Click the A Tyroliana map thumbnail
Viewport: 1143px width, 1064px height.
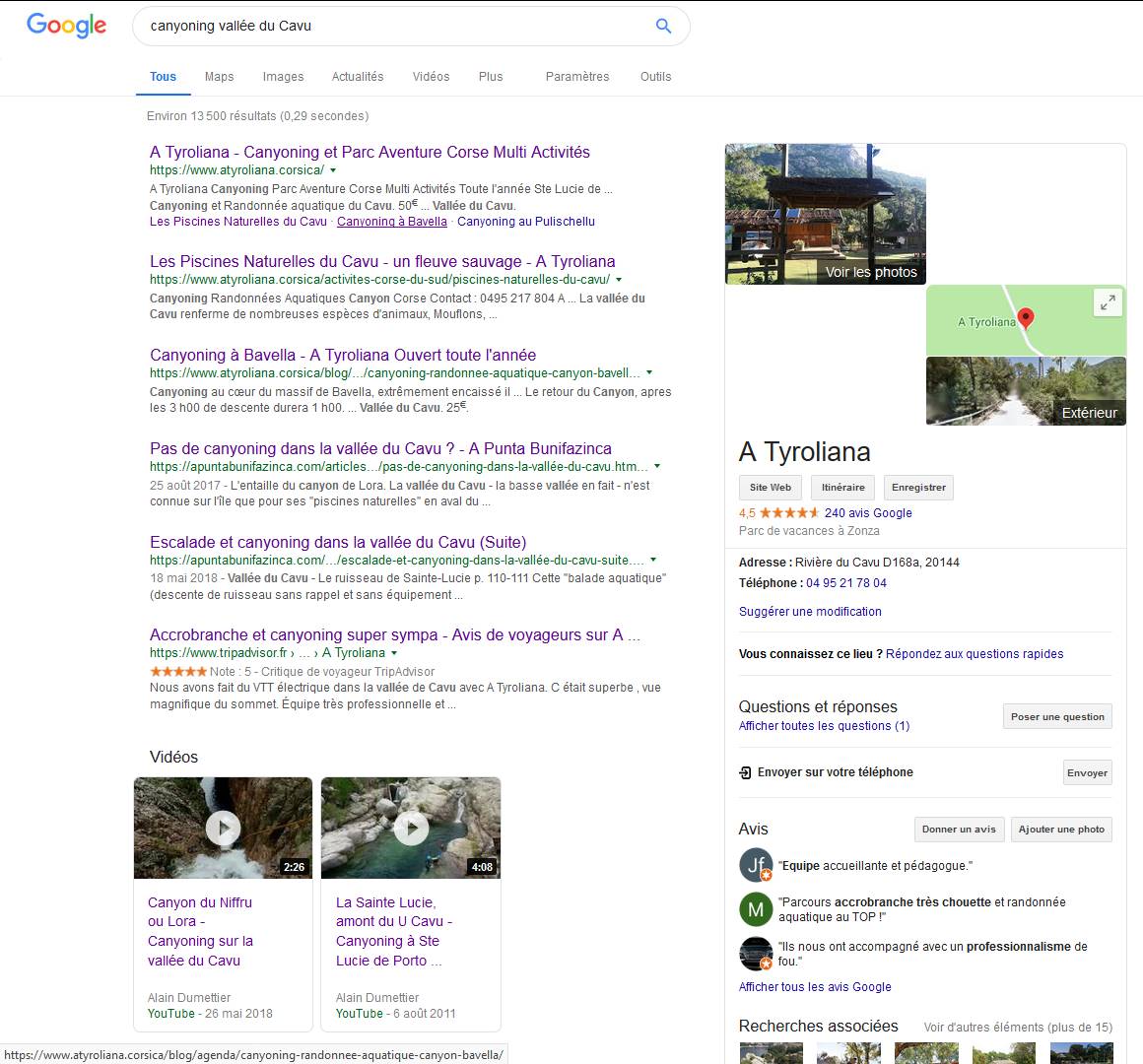click(1027, 320)
